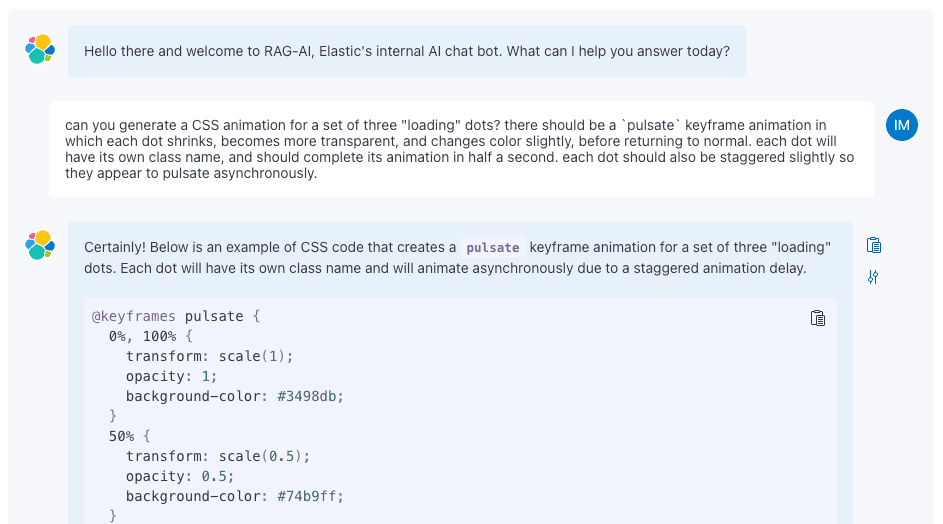Click Elastic logo beside the CSS answer
Image resolution: width=943 pixels, height=524 pixels.
click(x=40, y=245)
